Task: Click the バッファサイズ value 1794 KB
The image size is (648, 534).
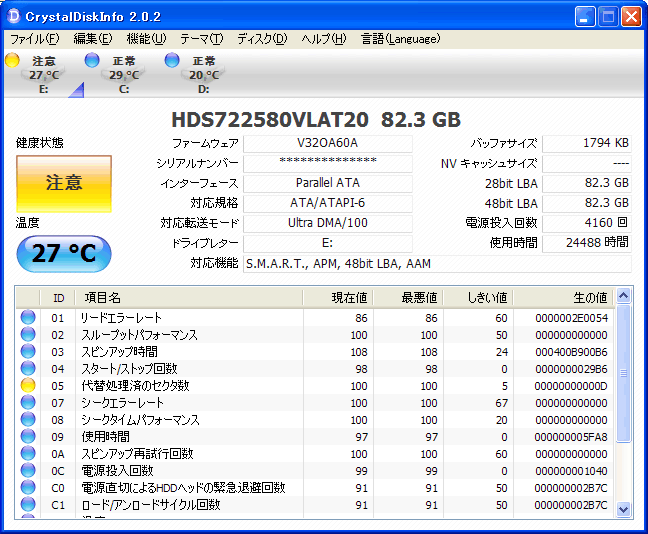Action: click(x=587, y=143)
